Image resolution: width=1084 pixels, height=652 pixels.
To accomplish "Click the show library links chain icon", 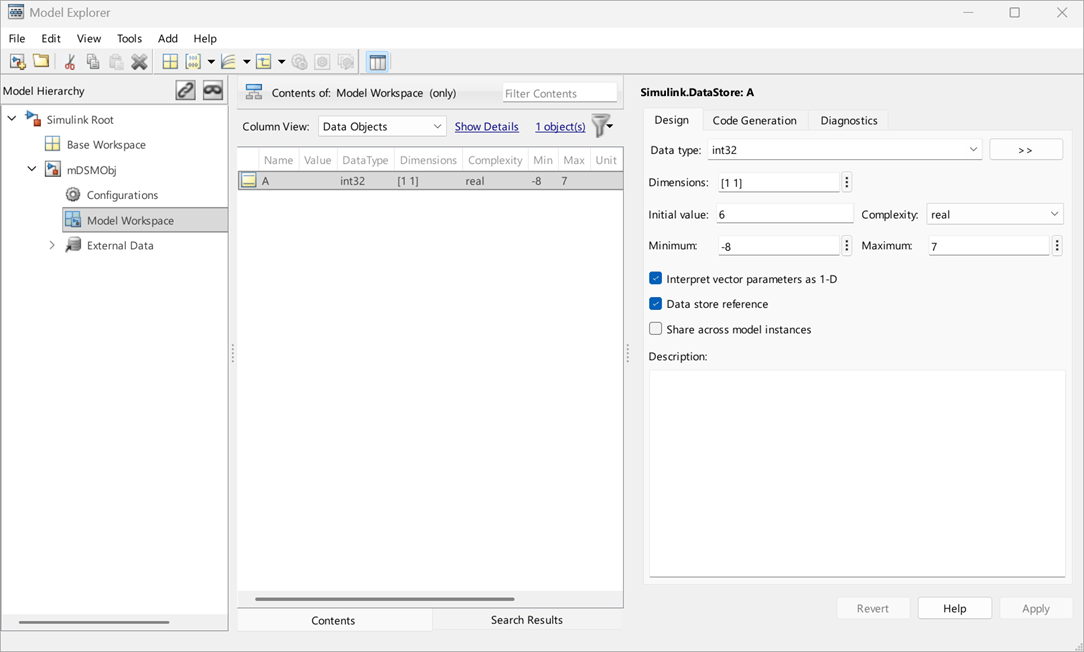I will pyautogui.click(x=185, y=91).
